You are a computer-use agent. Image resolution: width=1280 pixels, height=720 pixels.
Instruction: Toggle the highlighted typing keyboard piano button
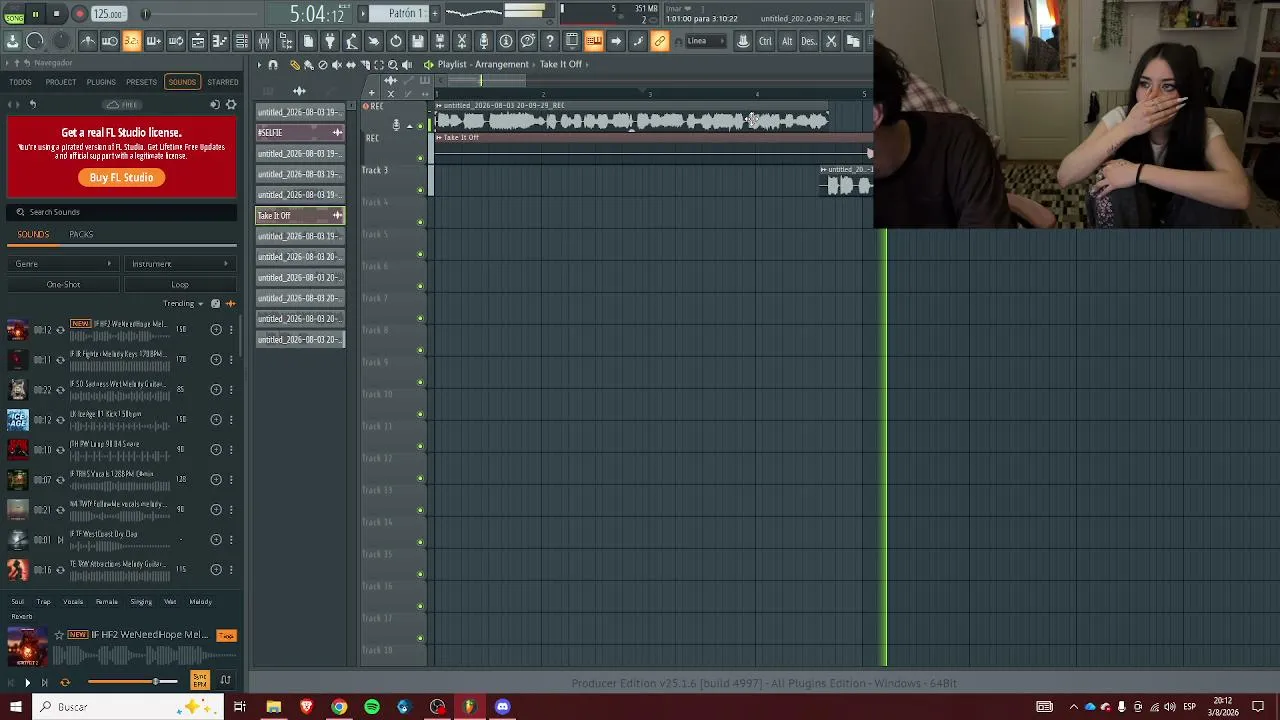click(594, 41)
